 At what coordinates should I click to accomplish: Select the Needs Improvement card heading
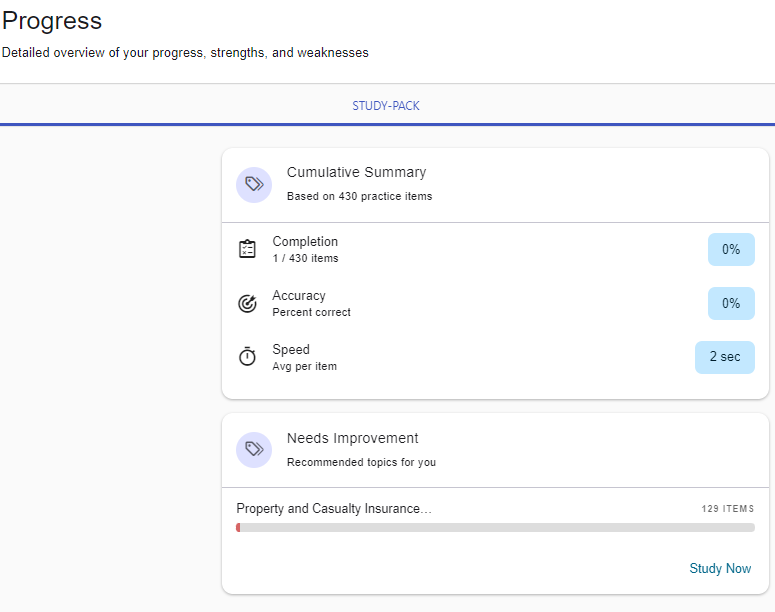(352, 438)
